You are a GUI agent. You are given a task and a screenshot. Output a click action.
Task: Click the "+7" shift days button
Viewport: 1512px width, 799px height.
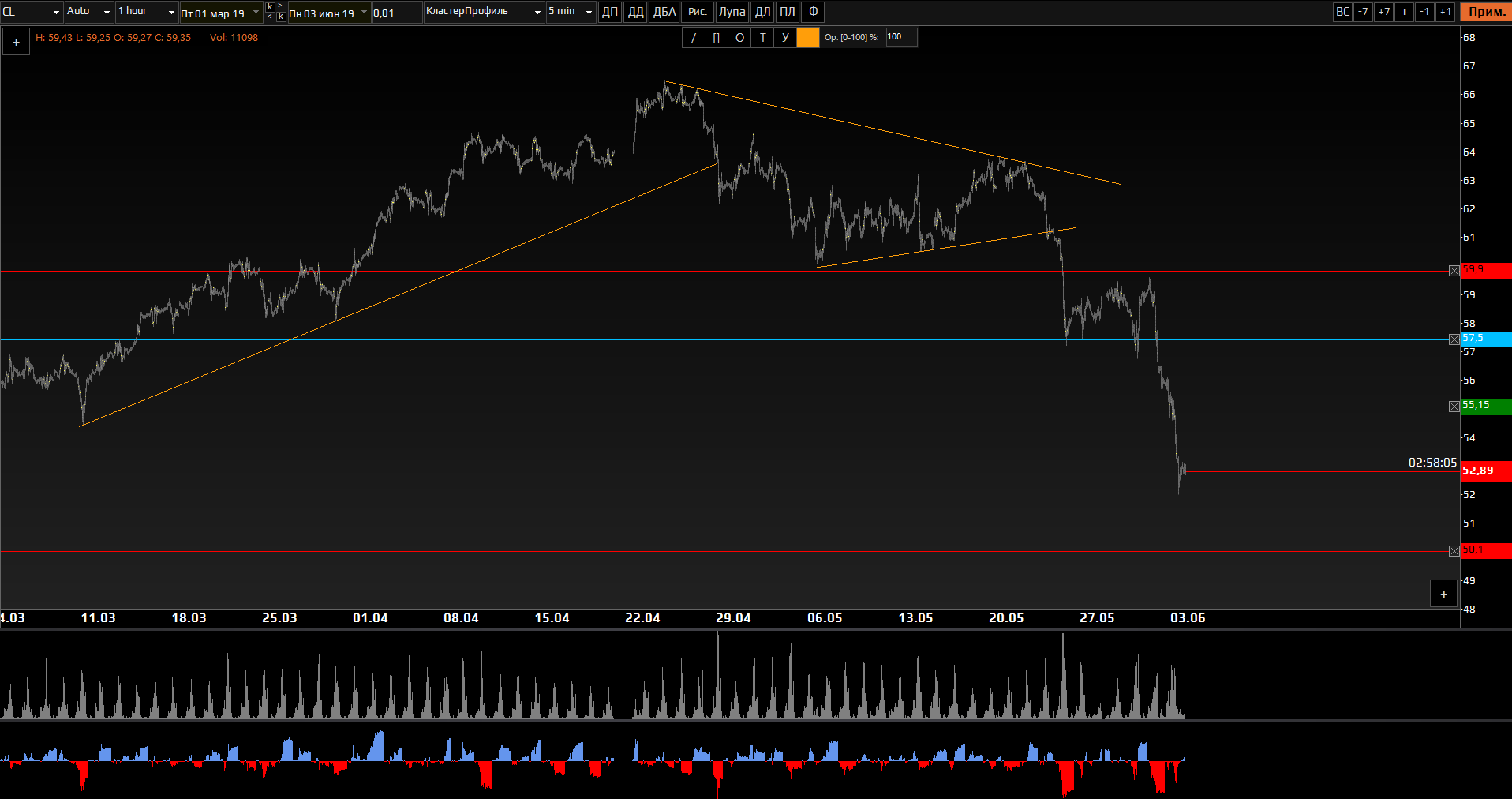point(1383,12)
